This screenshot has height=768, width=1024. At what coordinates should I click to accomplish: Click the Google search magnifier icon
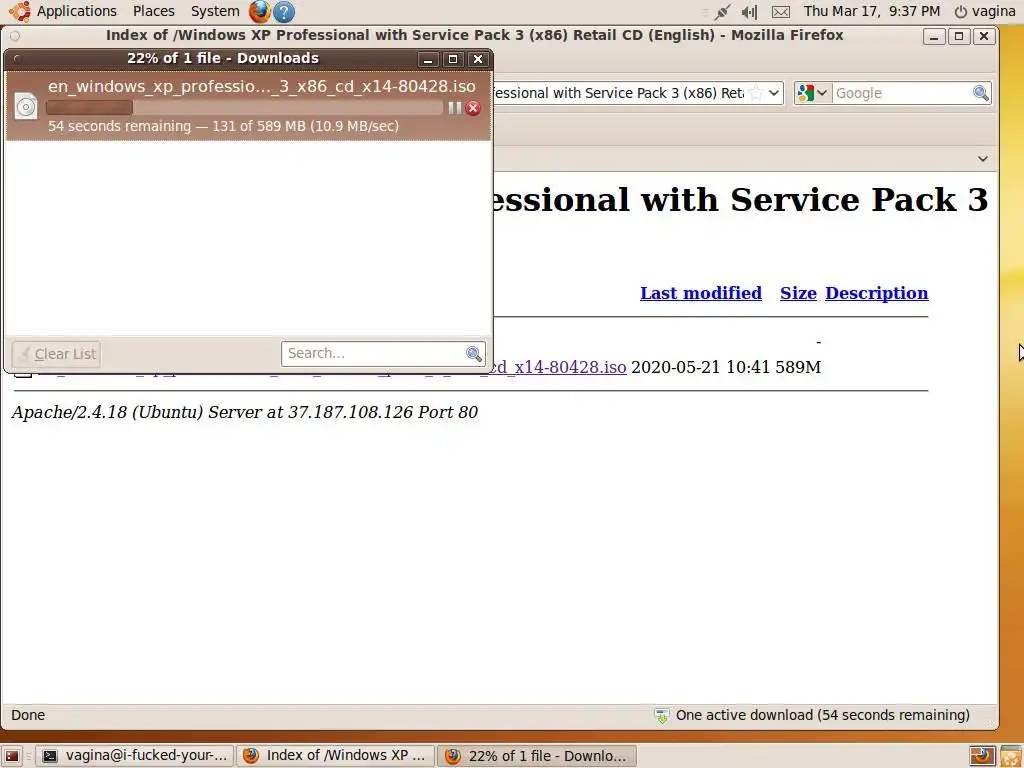click(980, 93)
